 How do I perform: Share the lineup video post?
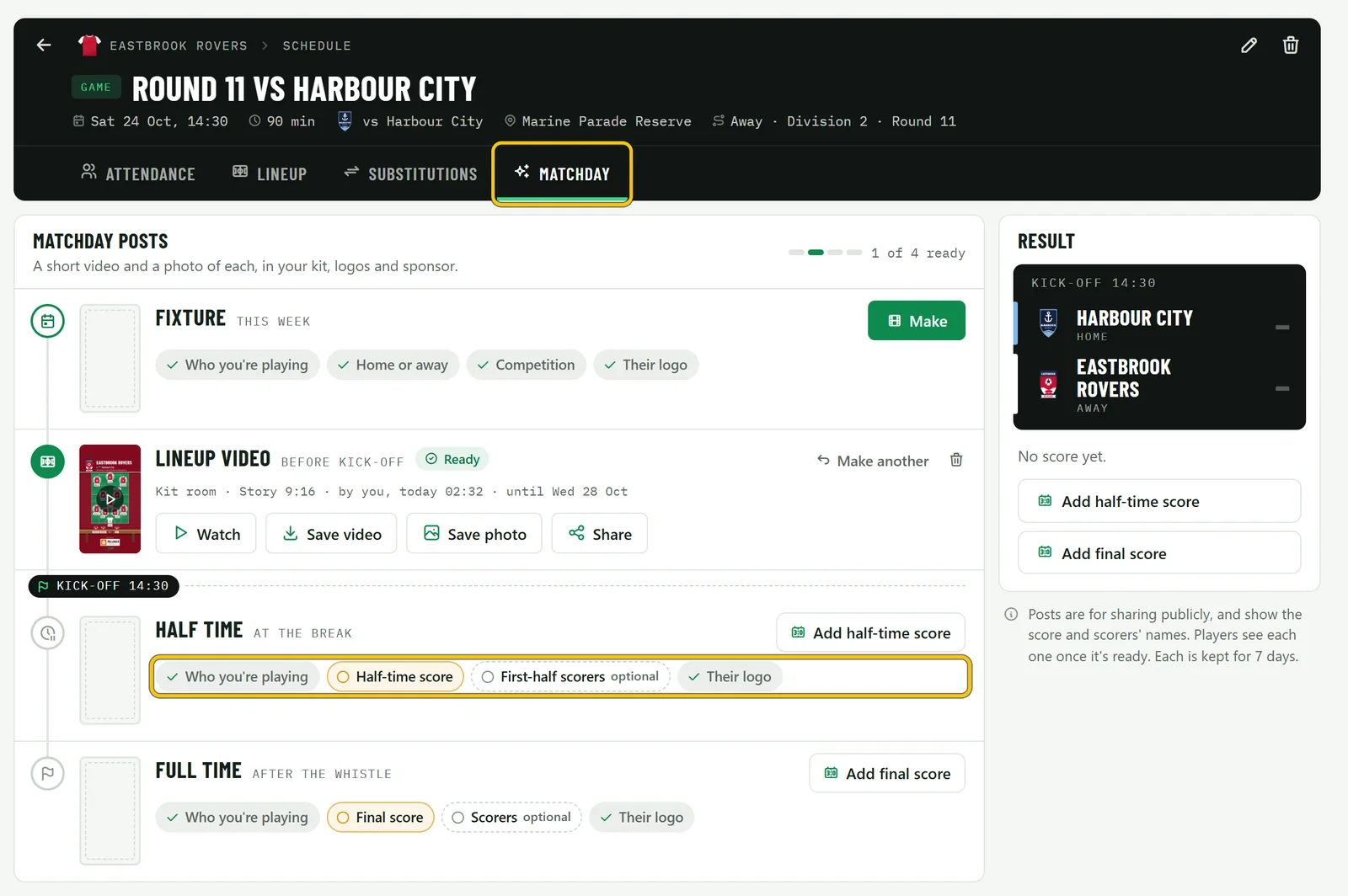coord(600,534)
